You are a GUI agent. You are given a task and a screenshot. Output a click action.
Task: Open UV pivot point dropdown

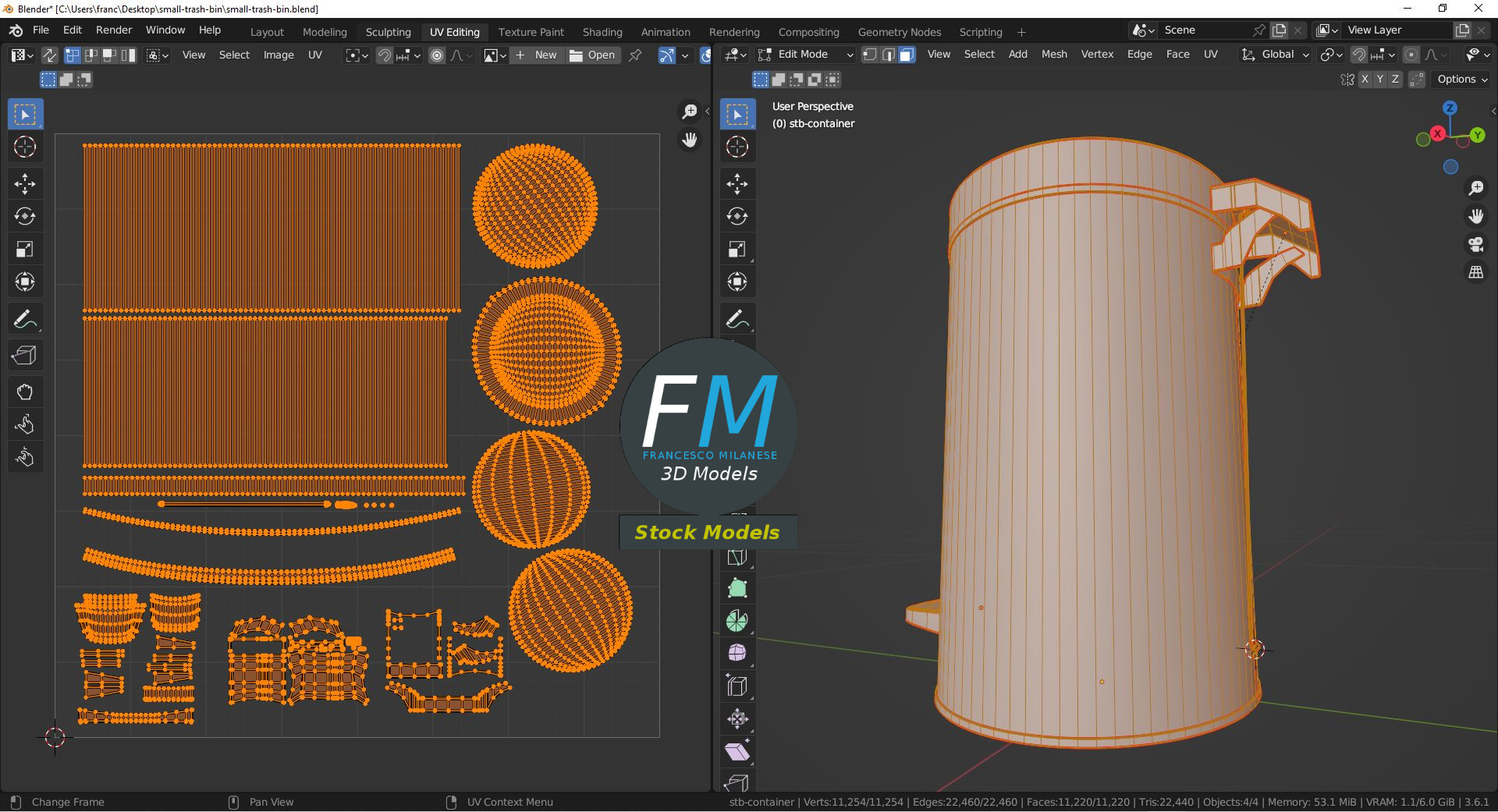click(357, 55)
